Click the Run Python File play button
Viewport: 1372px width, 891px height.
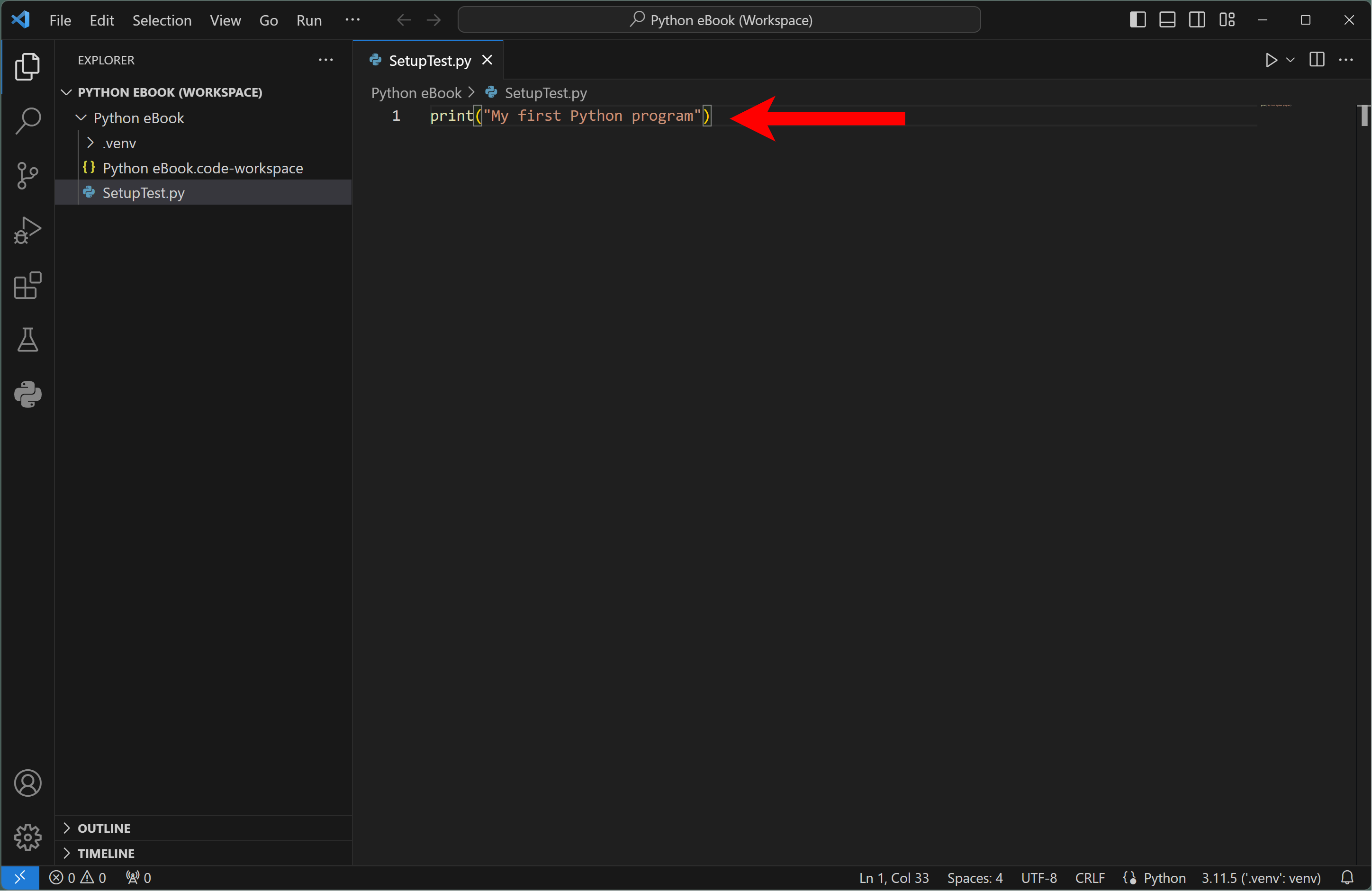click(x=1271, y=60)
